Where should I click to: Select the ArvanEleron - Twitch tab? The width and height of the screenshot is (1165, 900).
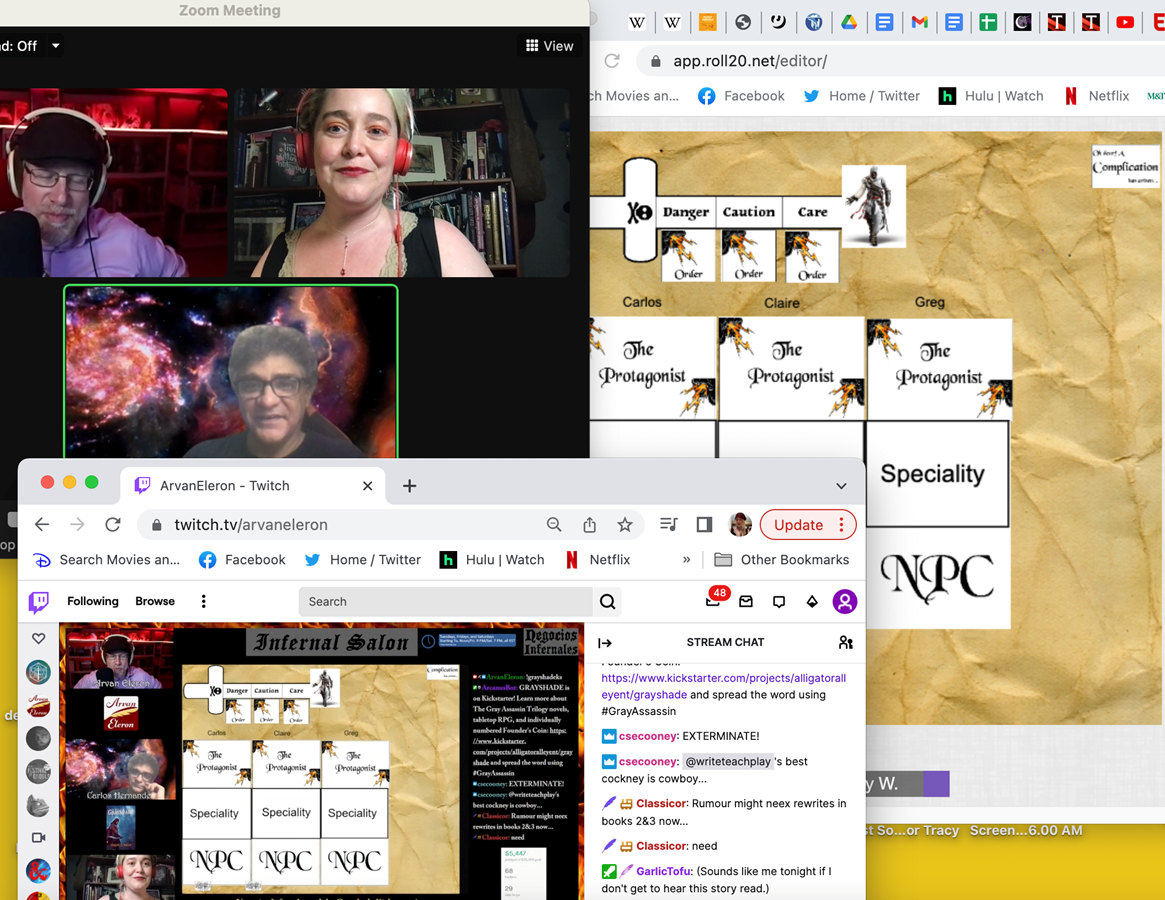(x=224, y=486)
